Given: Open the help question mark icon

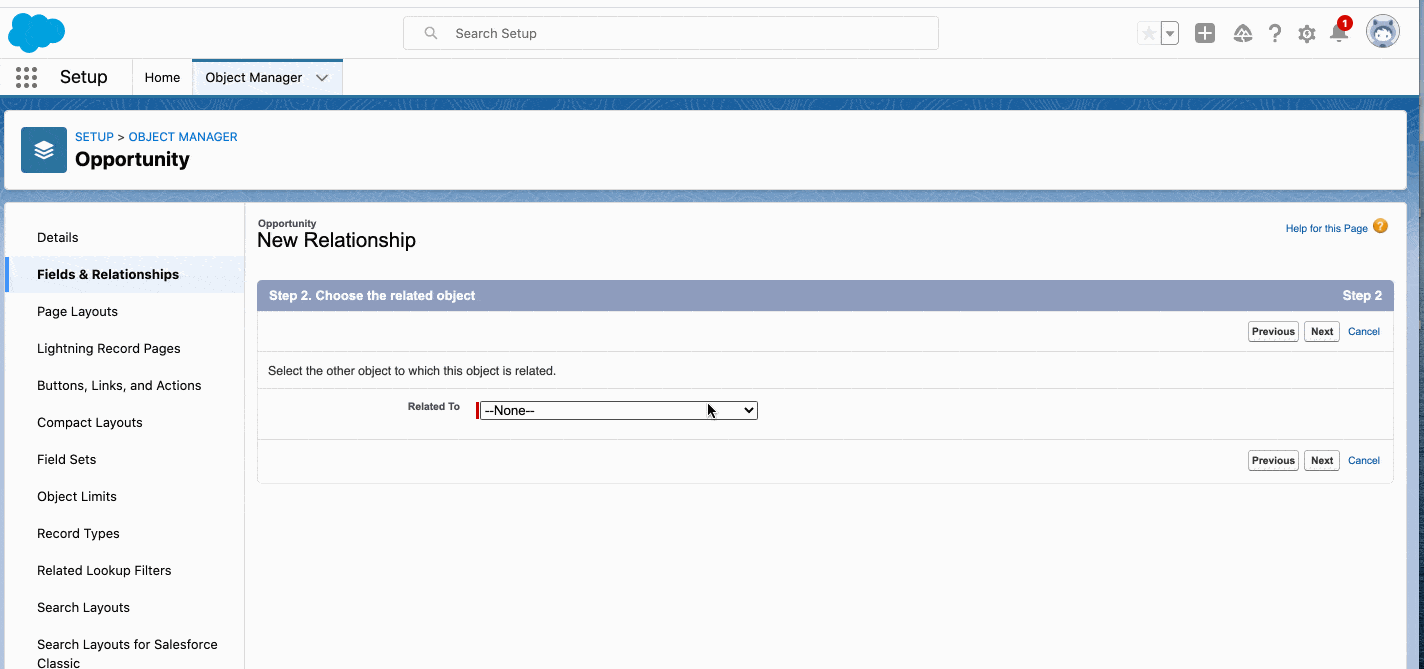Looking at the screenshot, I should click(x=1275, y=33).
